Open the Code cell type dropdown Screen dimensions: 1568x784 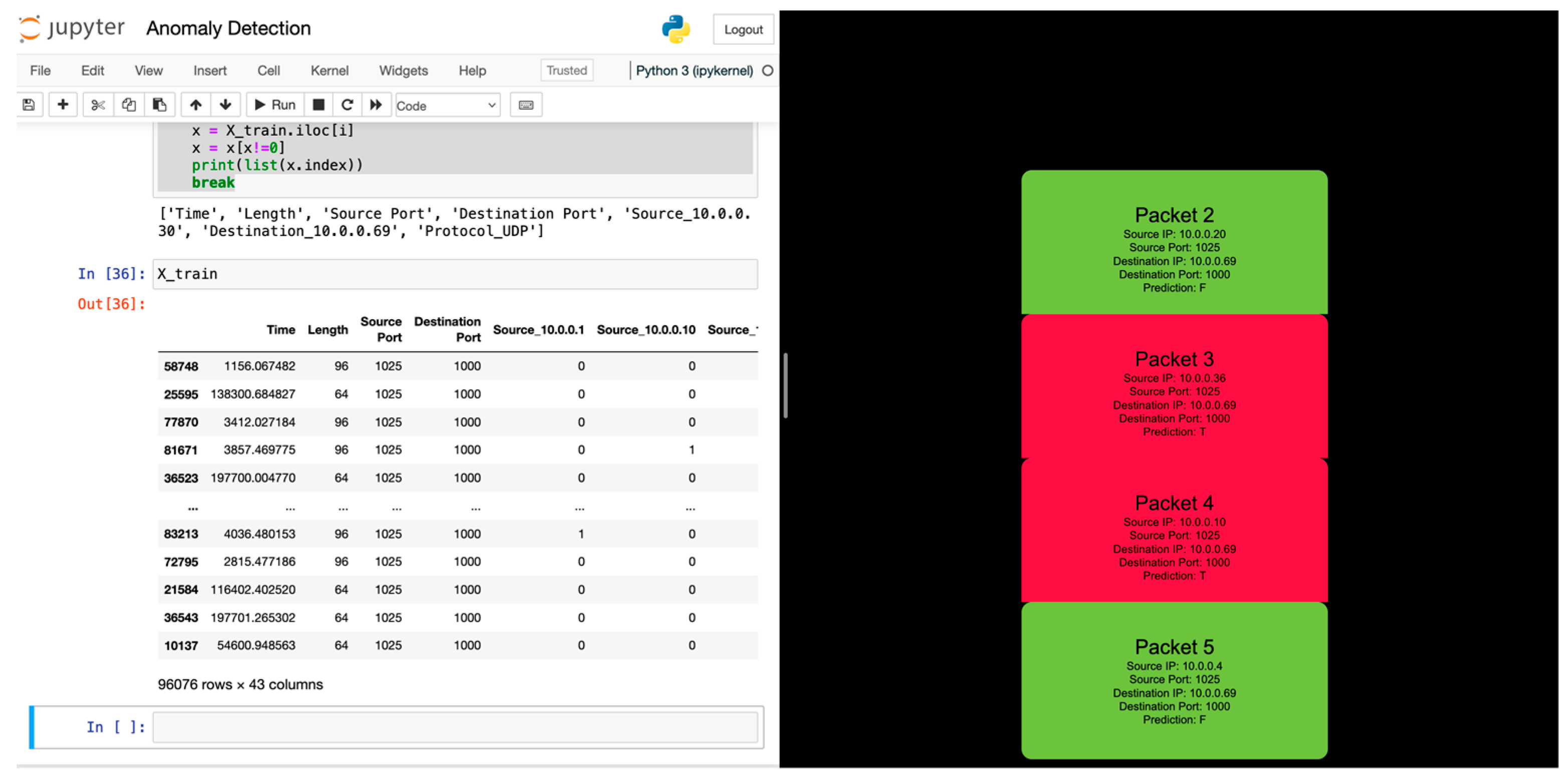point(447,105)
